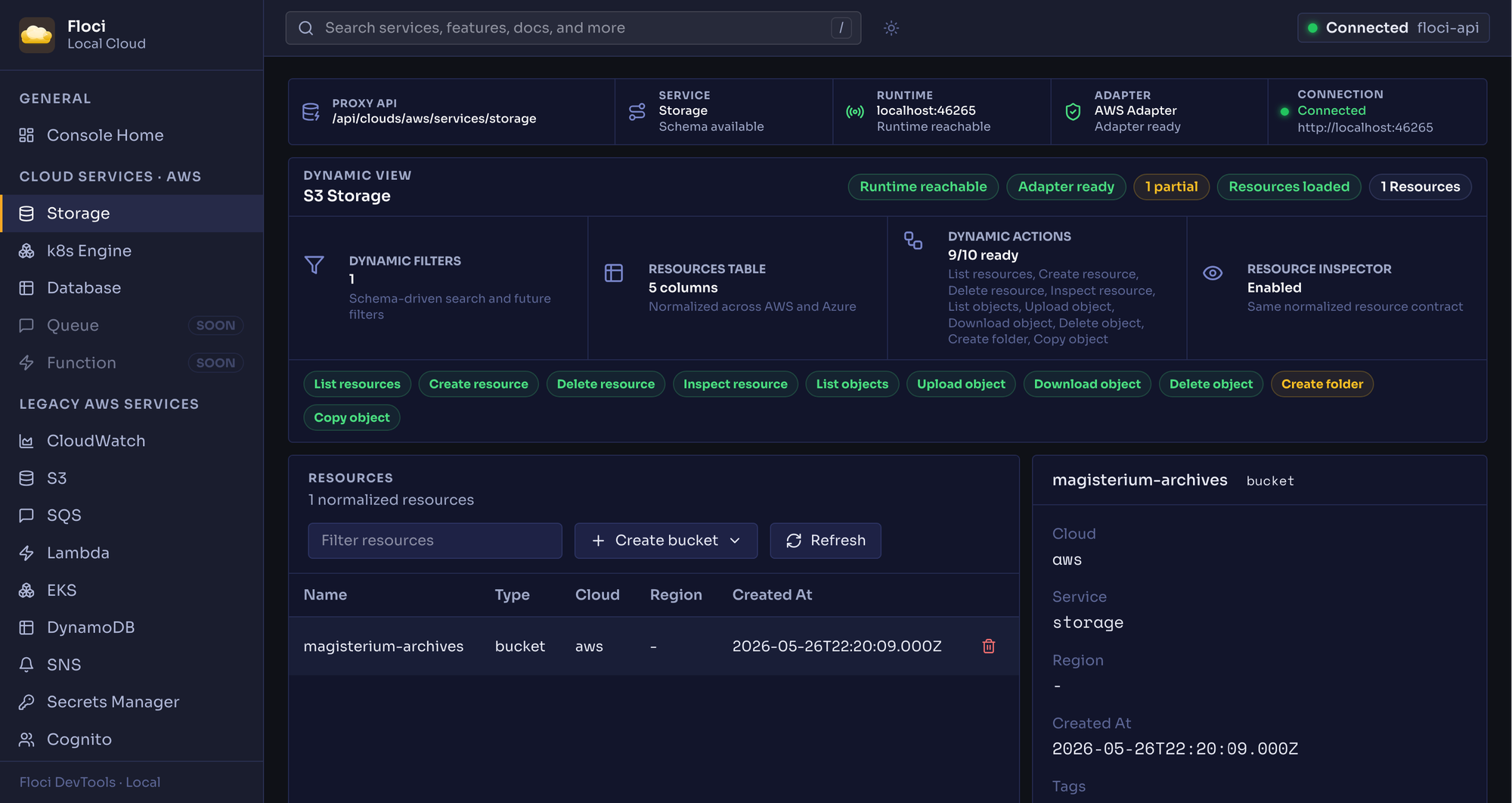Viewport: 1512px width, 803px height.
Task: Click the S3 cylinder icon
Action: pyautogui.click(x=26, y=478)
